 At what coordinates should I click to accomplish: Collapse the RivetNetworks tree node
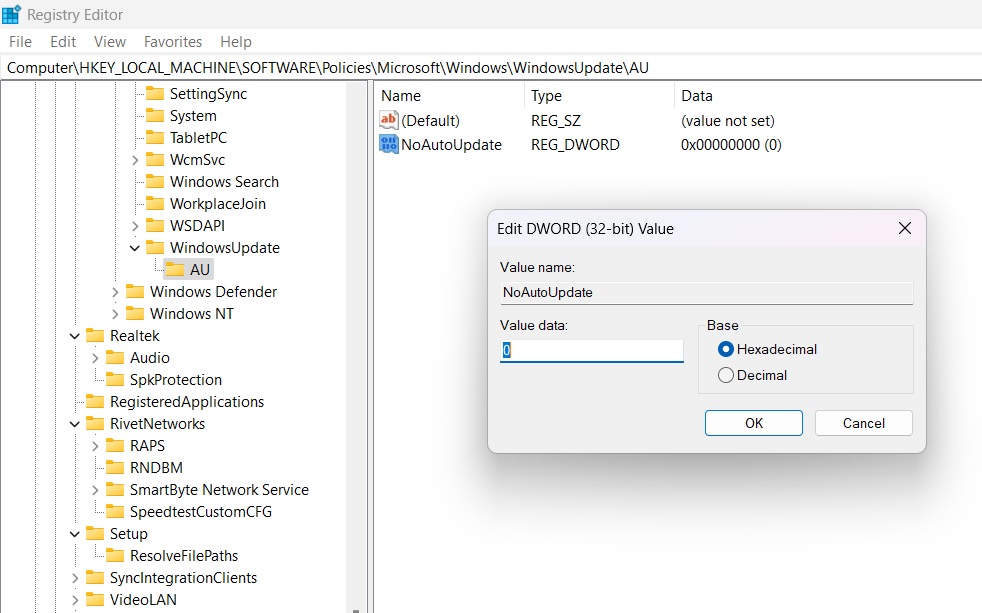74,423
